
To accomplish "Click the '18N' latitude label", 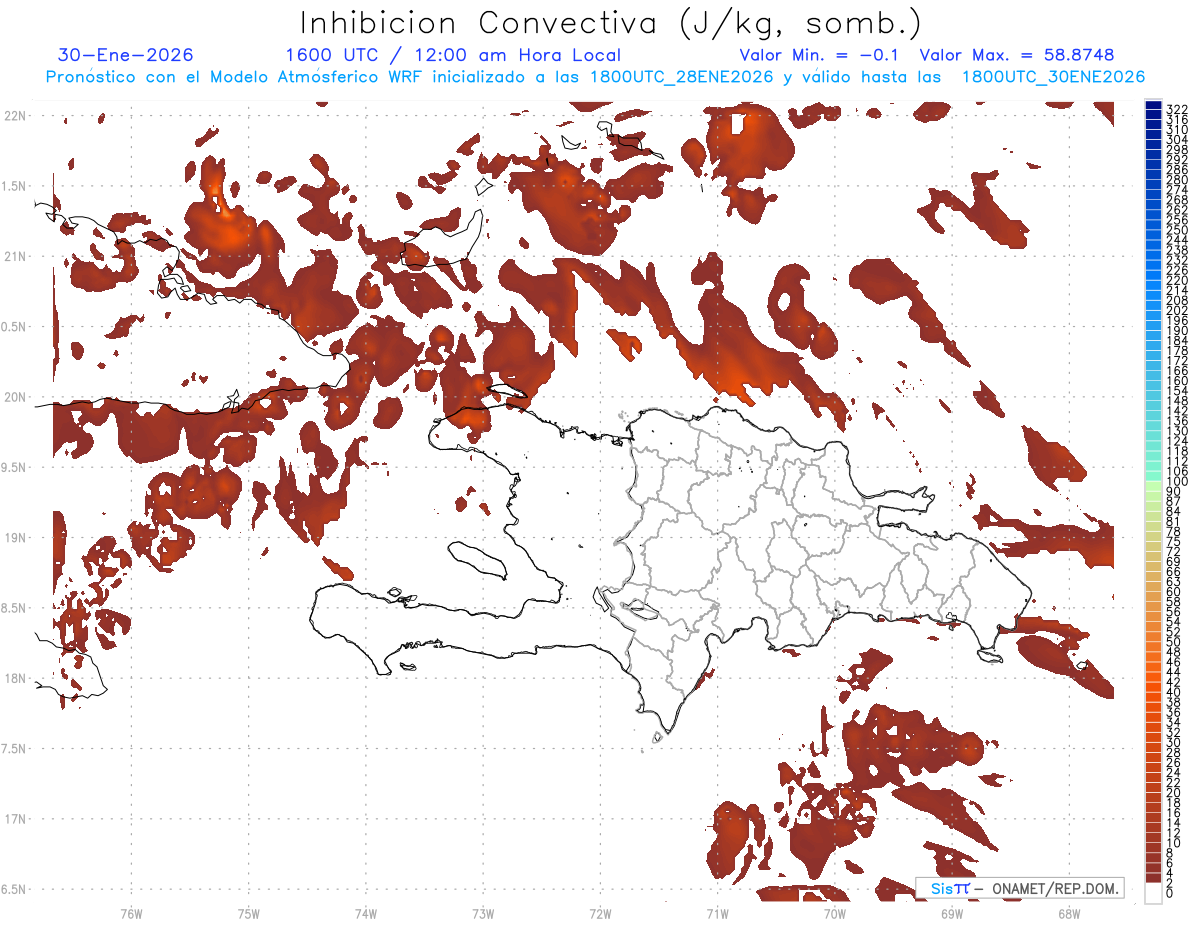I will pos(14,679).
